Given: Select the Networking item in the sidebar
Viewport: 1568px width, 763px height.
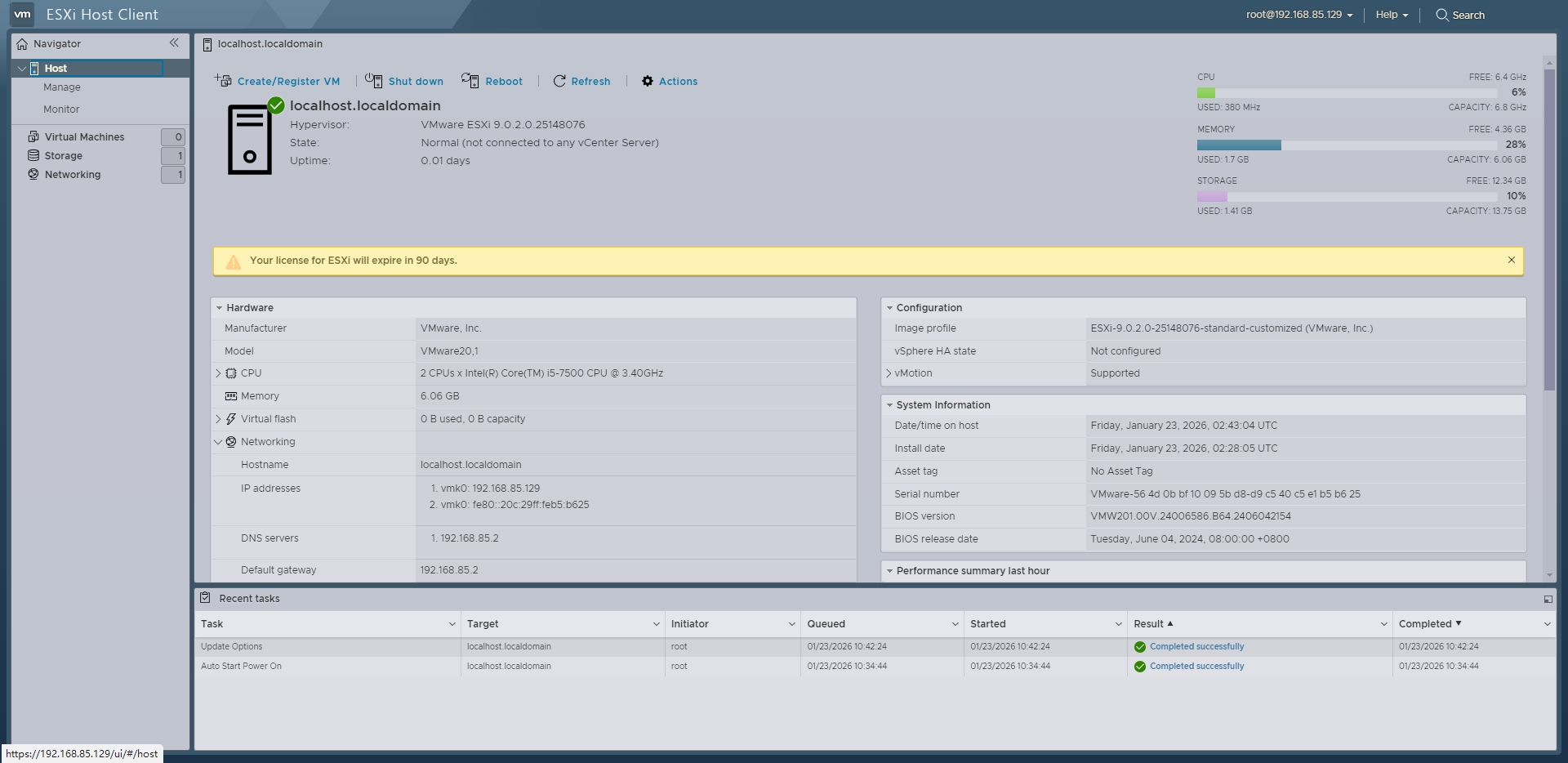Looking at the screenshot, I should tap(73, 174).
